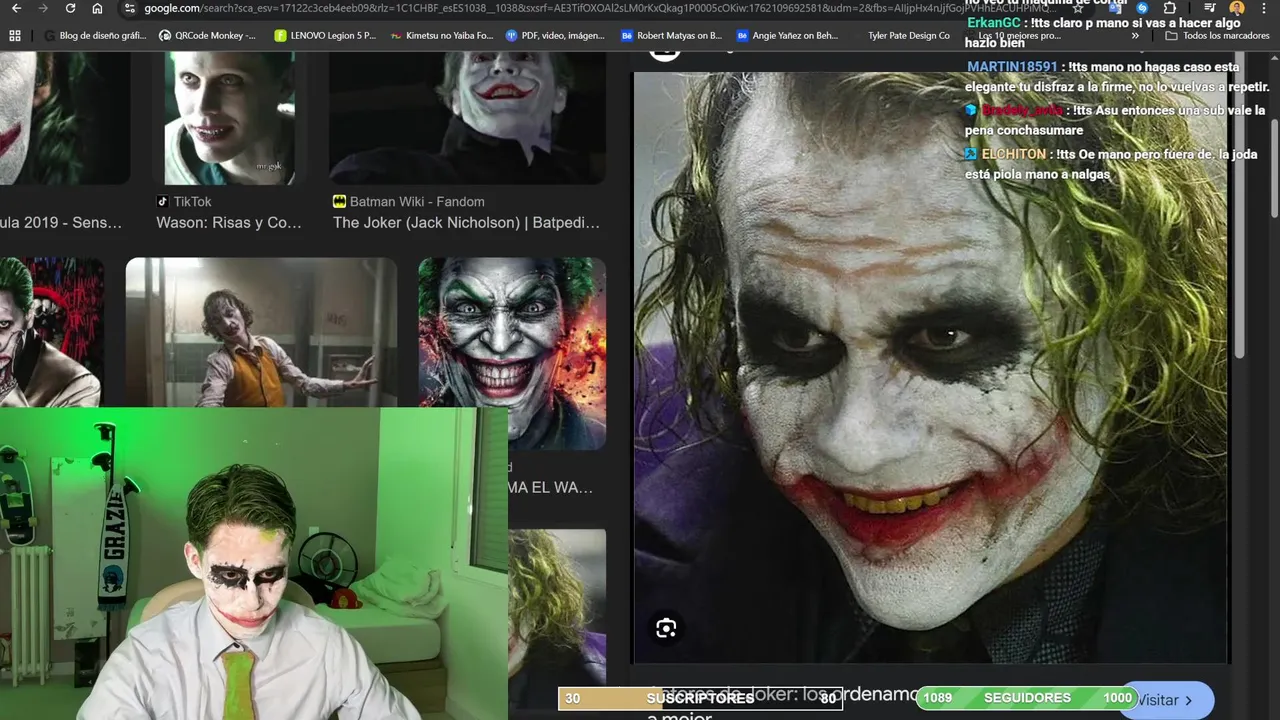Screen dimensions: 1280x720
Task: Go back with the browser back arrow
Action: pos(16,8)
